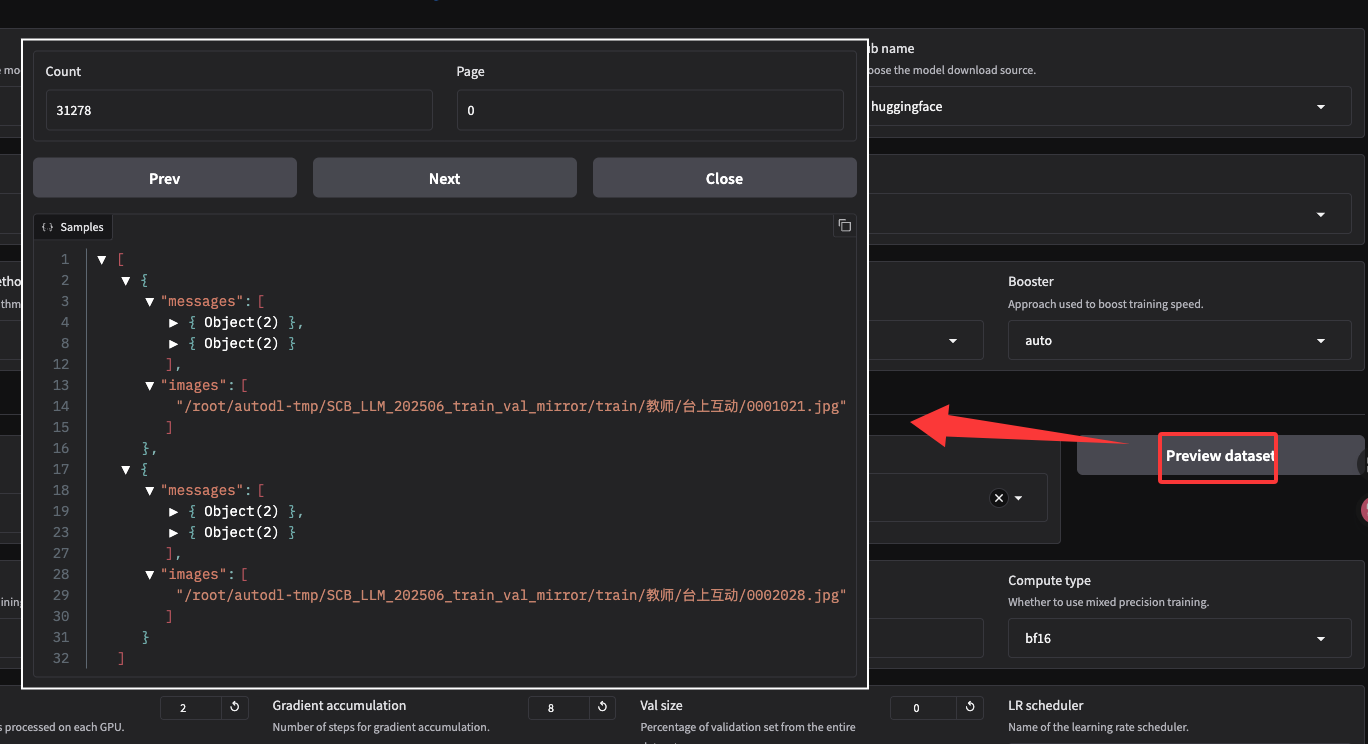Open the dataset dropdown arrow beside the X

point(1019,498)
